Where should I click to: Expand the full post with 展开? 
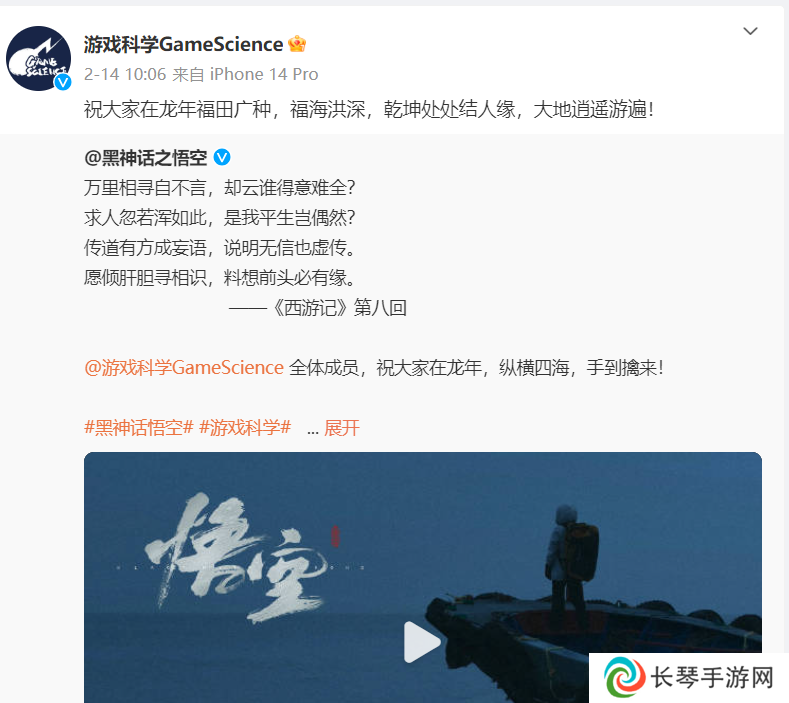(342, 428)
